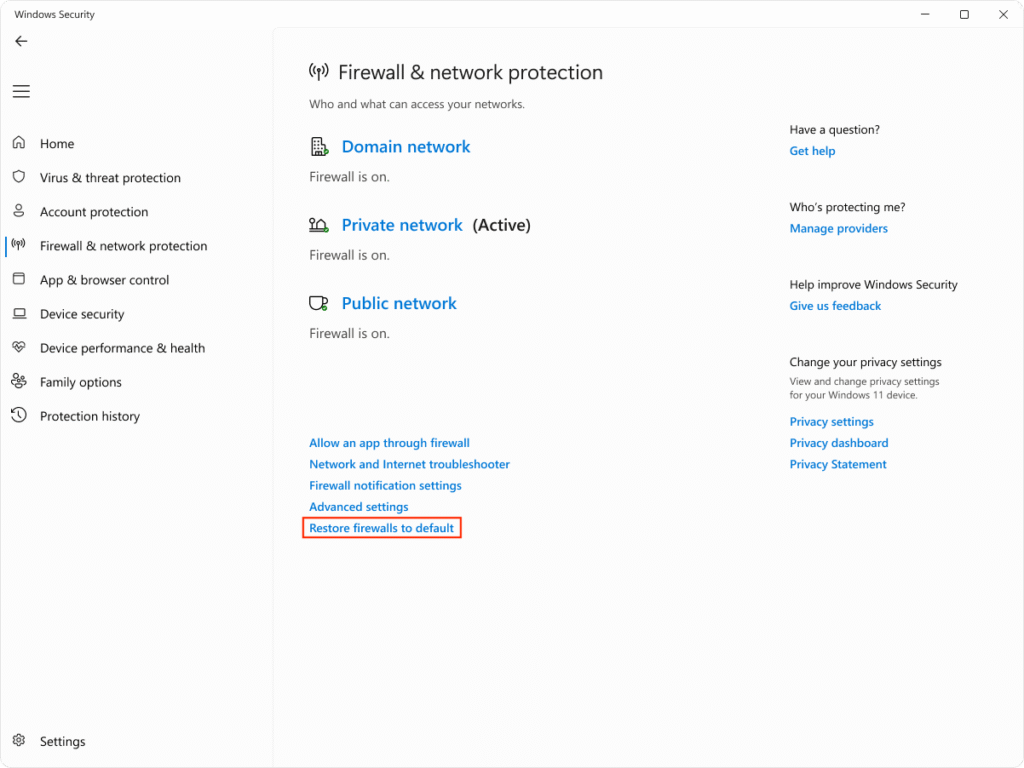Go back using the arrow at top left
This screenshot has width=1024, height=768.
tap(21, 41)
